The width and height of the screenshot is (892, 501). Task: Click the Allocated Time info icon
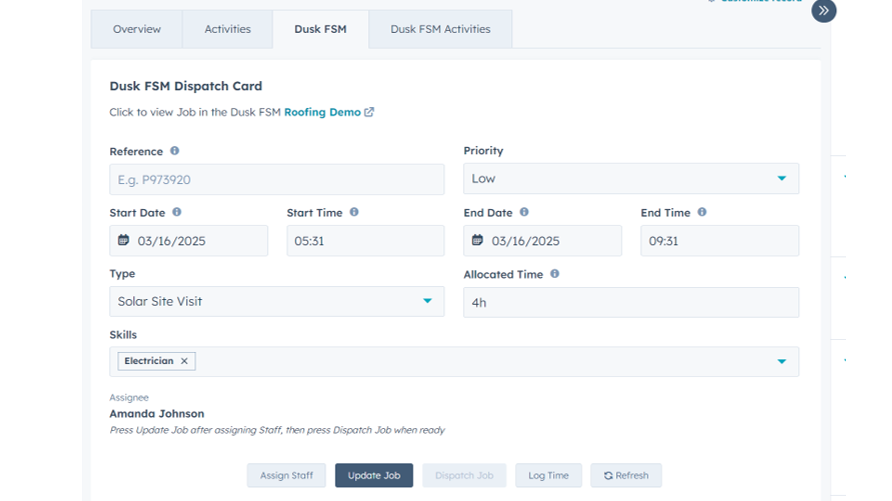pos(555,273)
